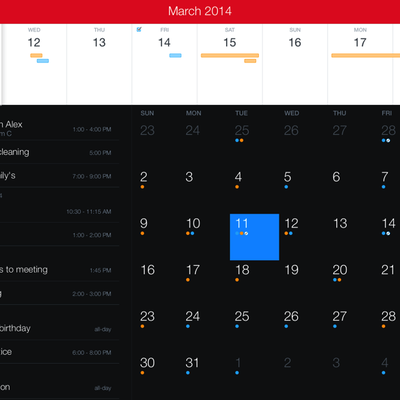Select March 30 in the month grid

(147, 363)
